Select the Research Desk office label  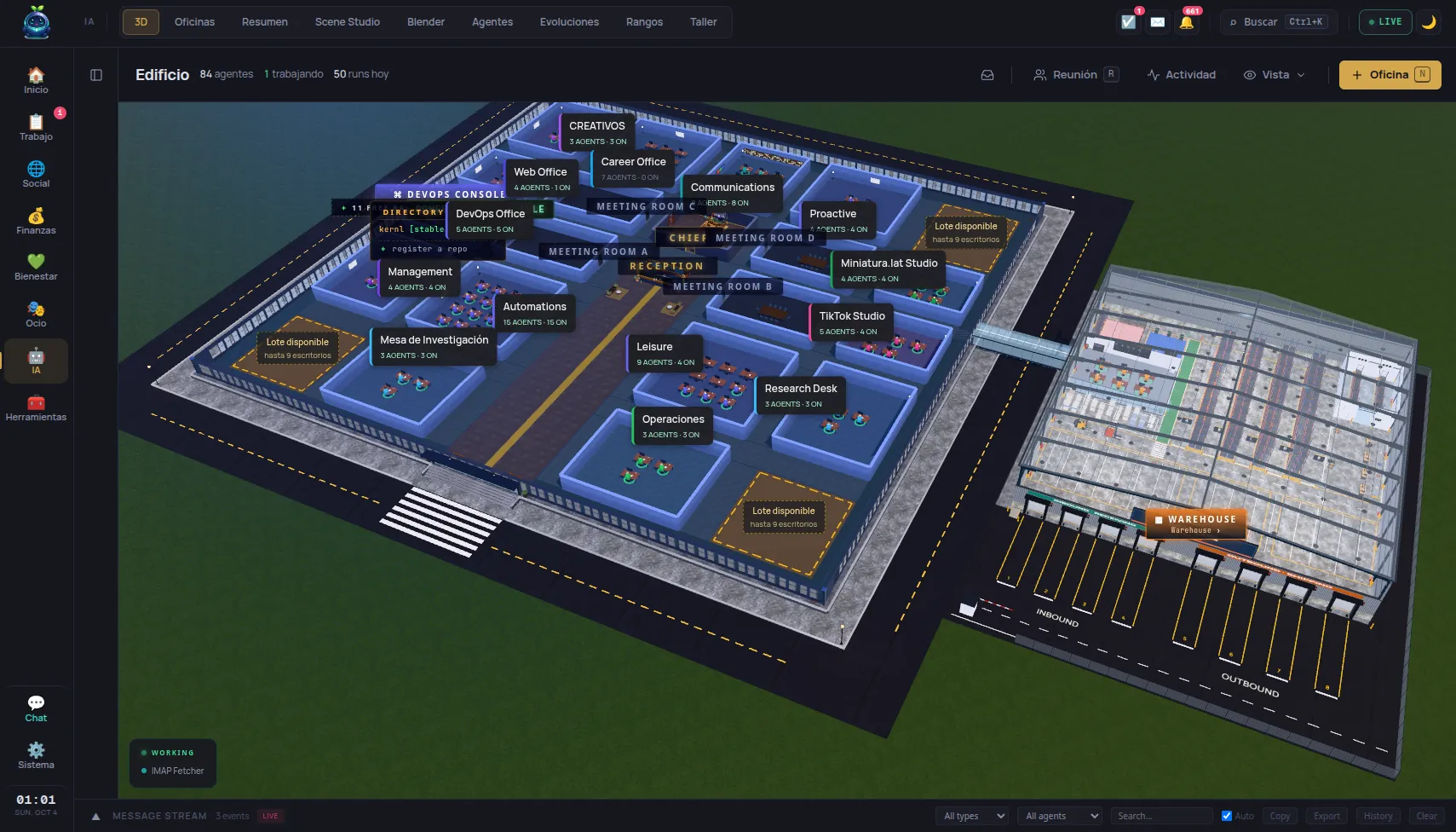(x=801, y=396)
